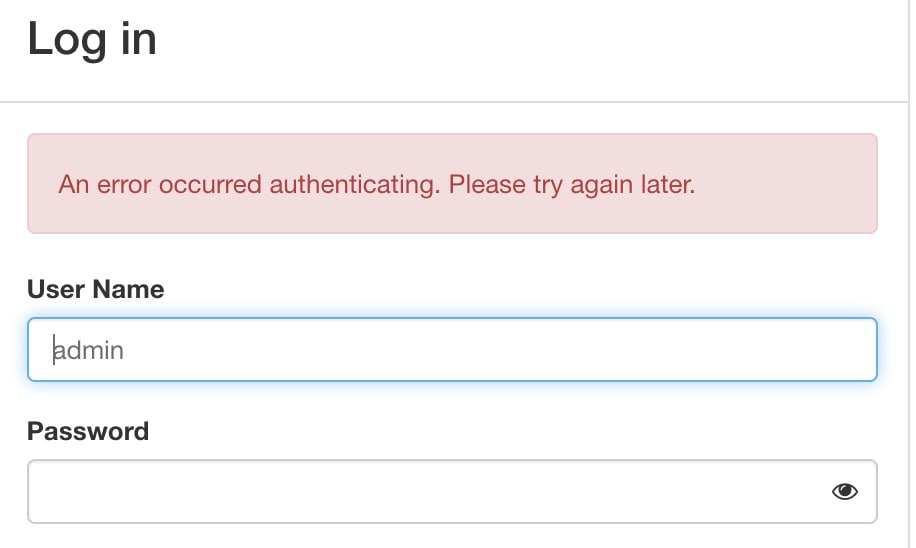Focus the User Name input field
Viewport: 916px width, 548px height.
click(x=452, y=350)
